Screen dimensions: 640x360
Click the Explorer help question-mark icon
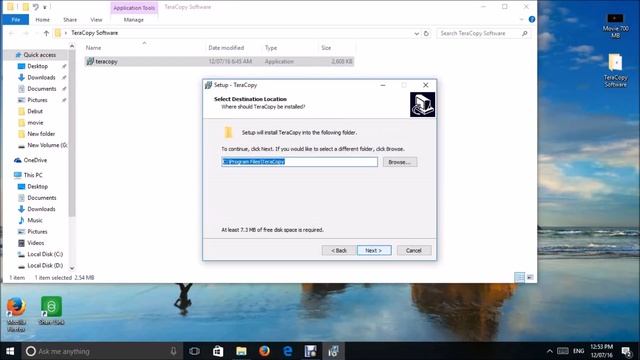pyautogui.click(x=531, y=19)
